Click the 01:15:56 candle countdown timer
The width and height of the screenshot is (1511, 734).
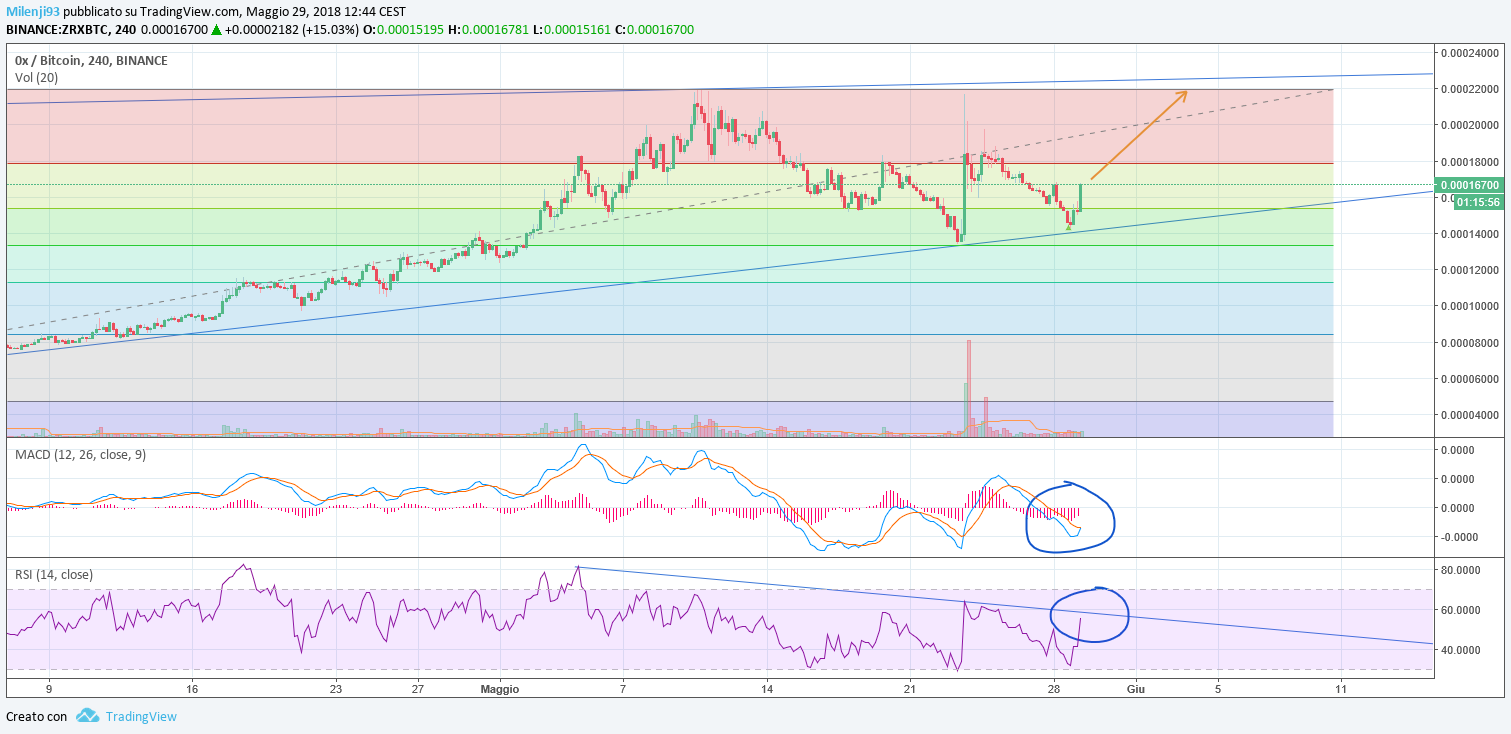(1477, 201)
